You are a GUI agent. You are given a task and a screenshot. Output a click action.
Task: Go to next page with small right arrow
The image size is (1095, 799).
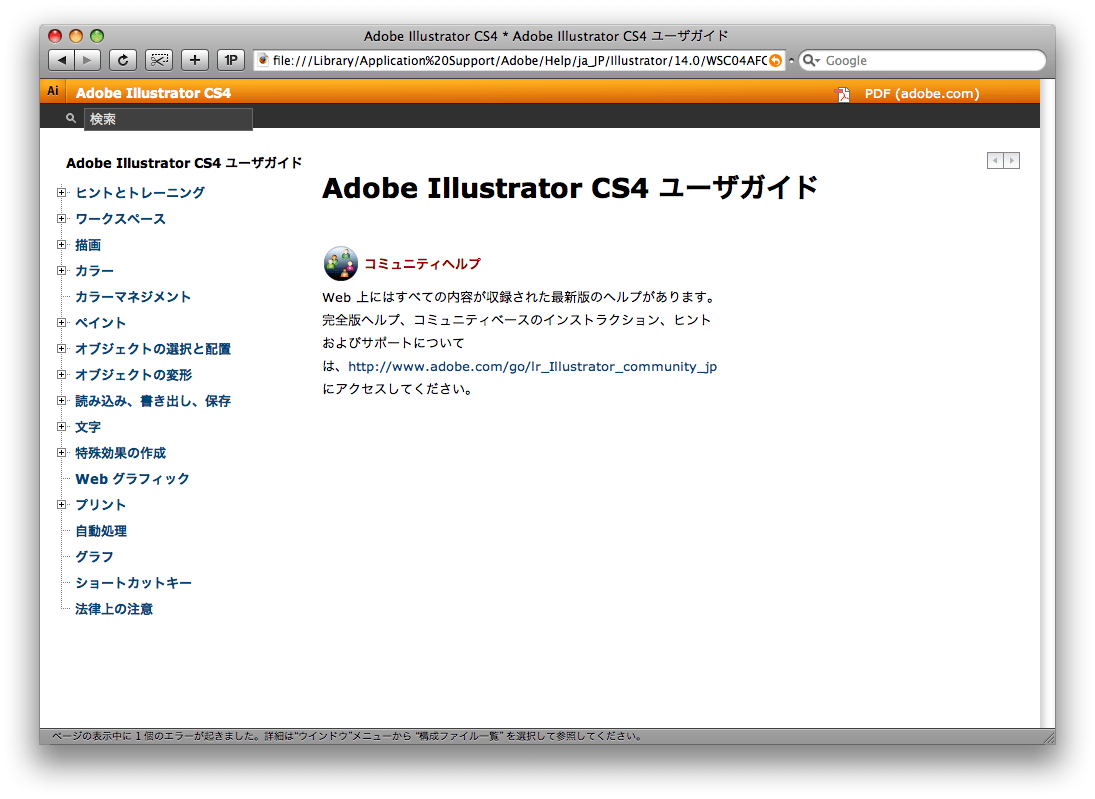click(x=1012, y=161)
